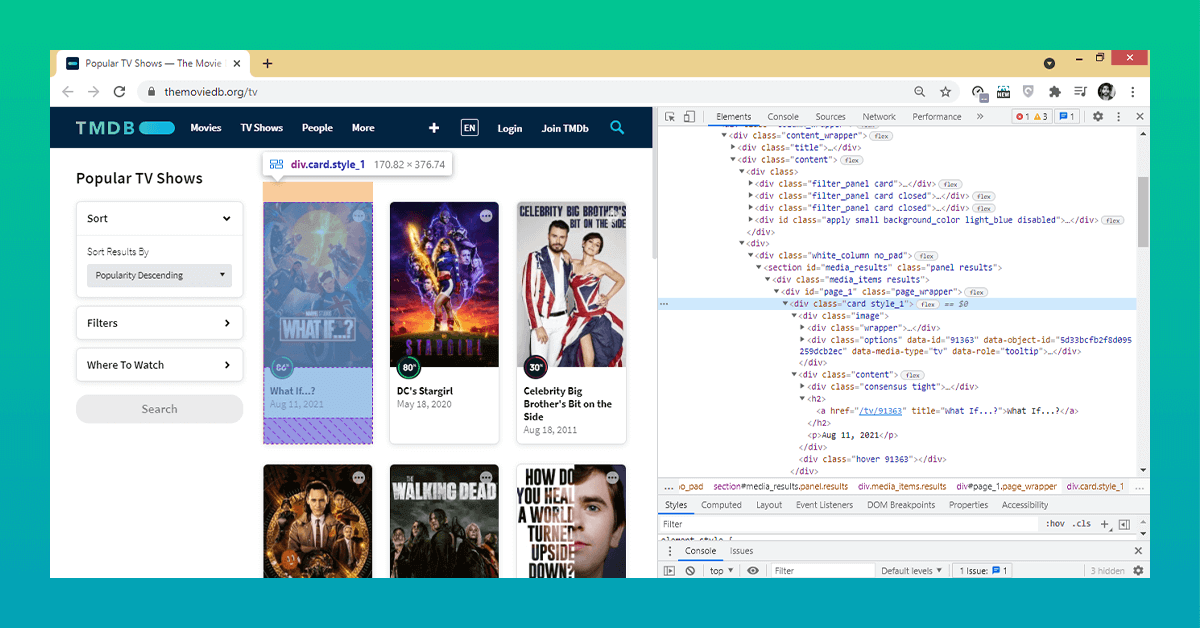The image size is (1200, 628).
Task: Click the Join TMDb link
Action: [565, 128]
